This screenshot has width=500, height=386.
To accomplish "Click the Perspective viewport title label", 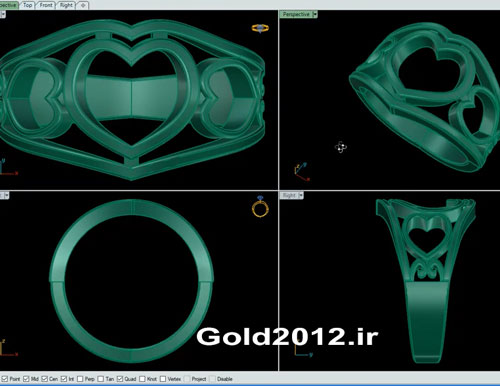I will coord(296,14).
